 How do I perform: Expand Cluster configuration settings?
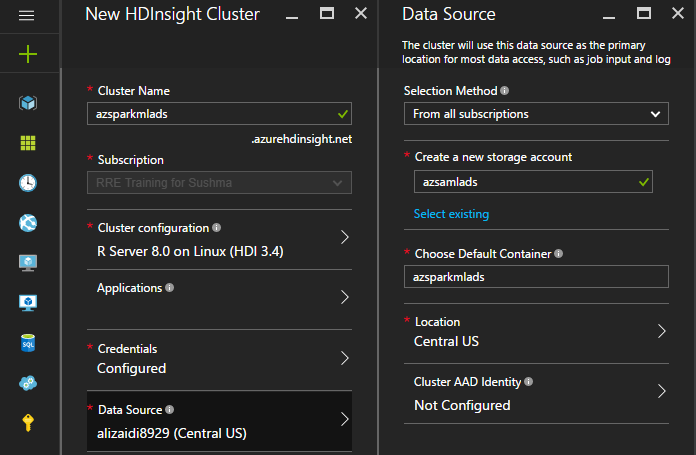[219, 239]
